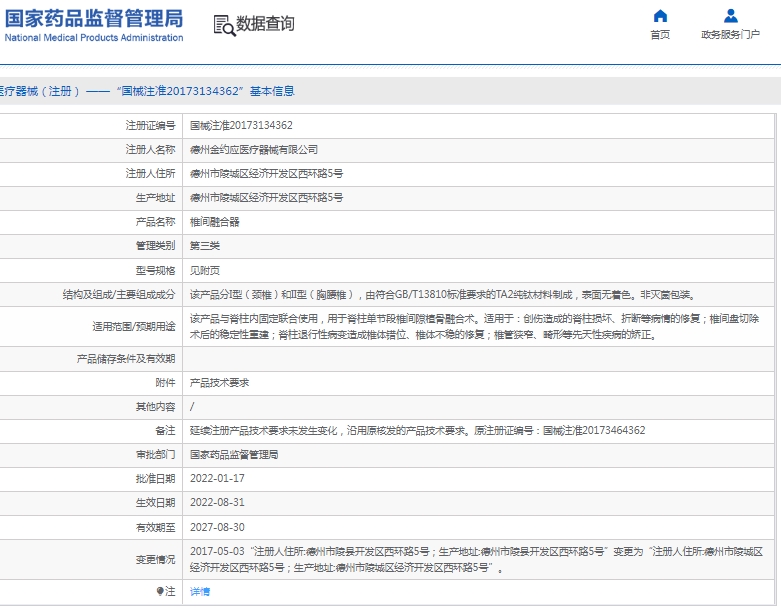781x608 pixels.
Task: Click the 管理类别 row label
Action: (155, 245)
